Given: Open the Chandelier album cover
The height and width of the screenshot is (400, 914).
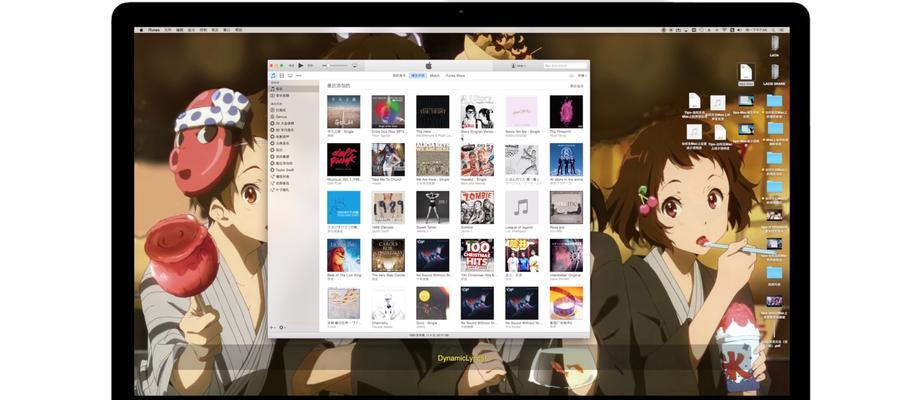Looking at the screenshot, I should 388,303.
